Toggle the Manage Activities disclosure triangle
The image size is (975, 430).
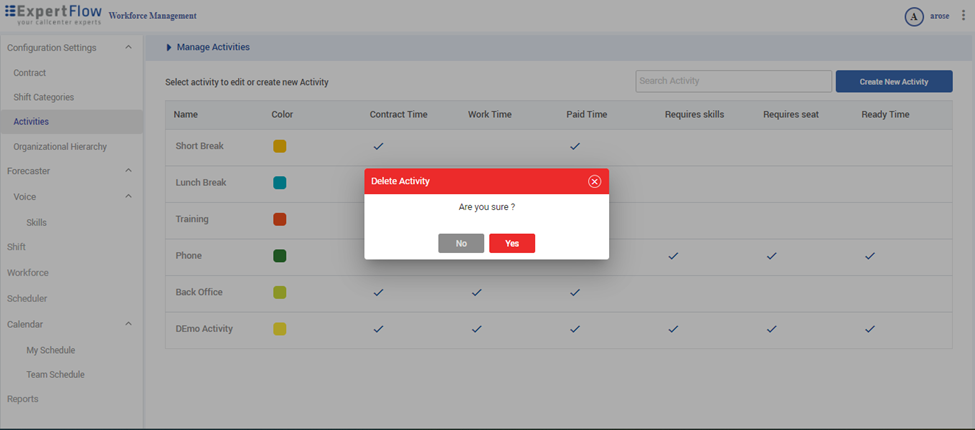click(169, 47)
